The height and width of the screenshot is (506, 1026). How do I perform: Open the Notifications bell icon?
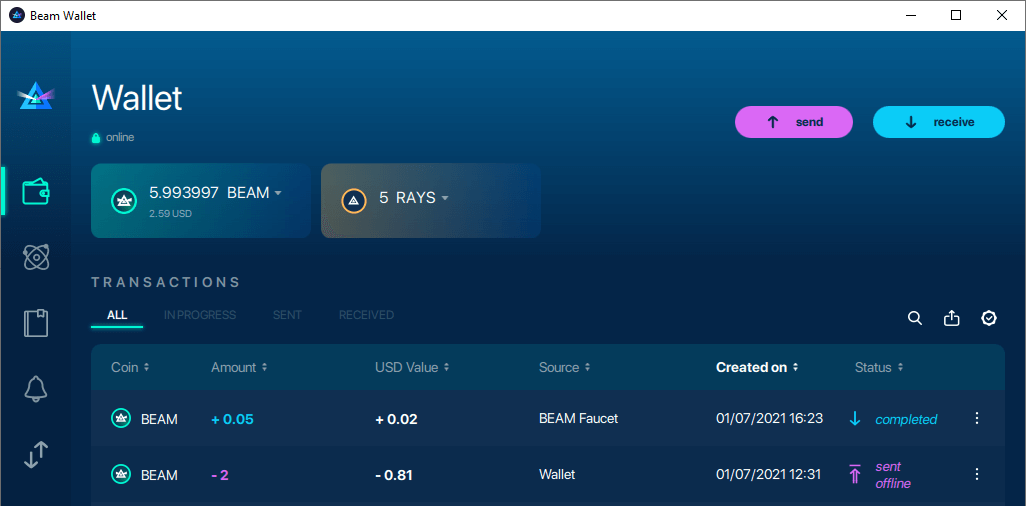tap(36, 389)
